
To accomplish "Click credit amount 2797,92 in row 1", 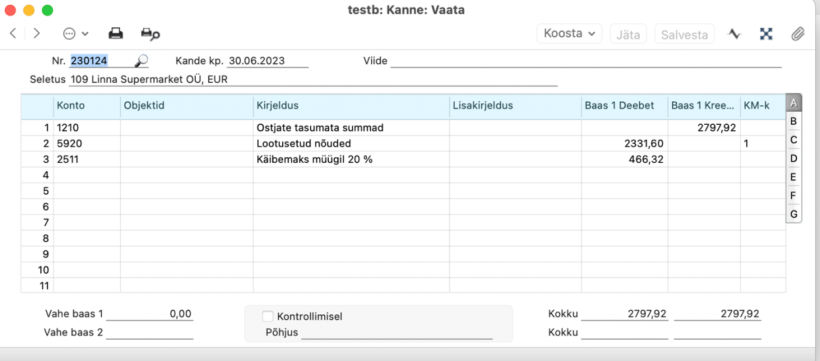I will [704, 127].
